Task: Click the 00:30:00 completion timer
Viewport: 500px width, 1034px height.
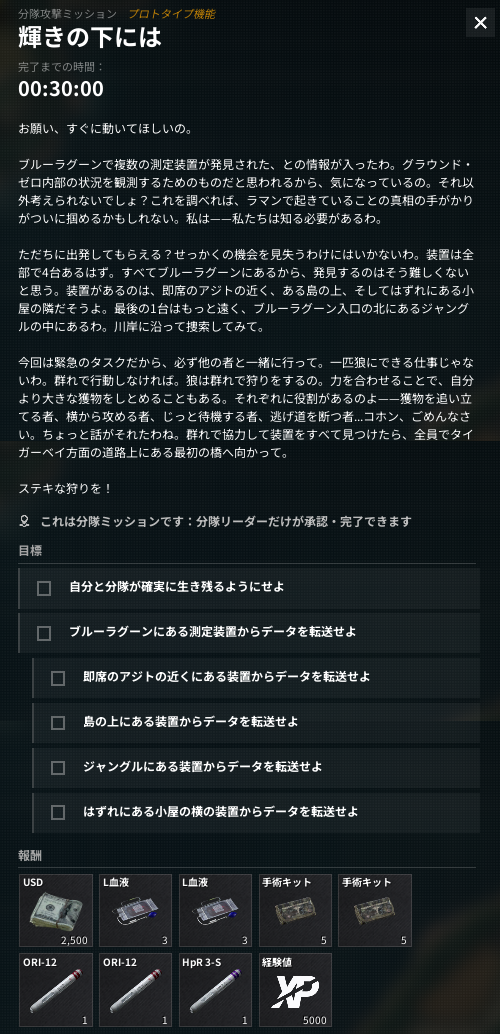Action: click(61, 89)
